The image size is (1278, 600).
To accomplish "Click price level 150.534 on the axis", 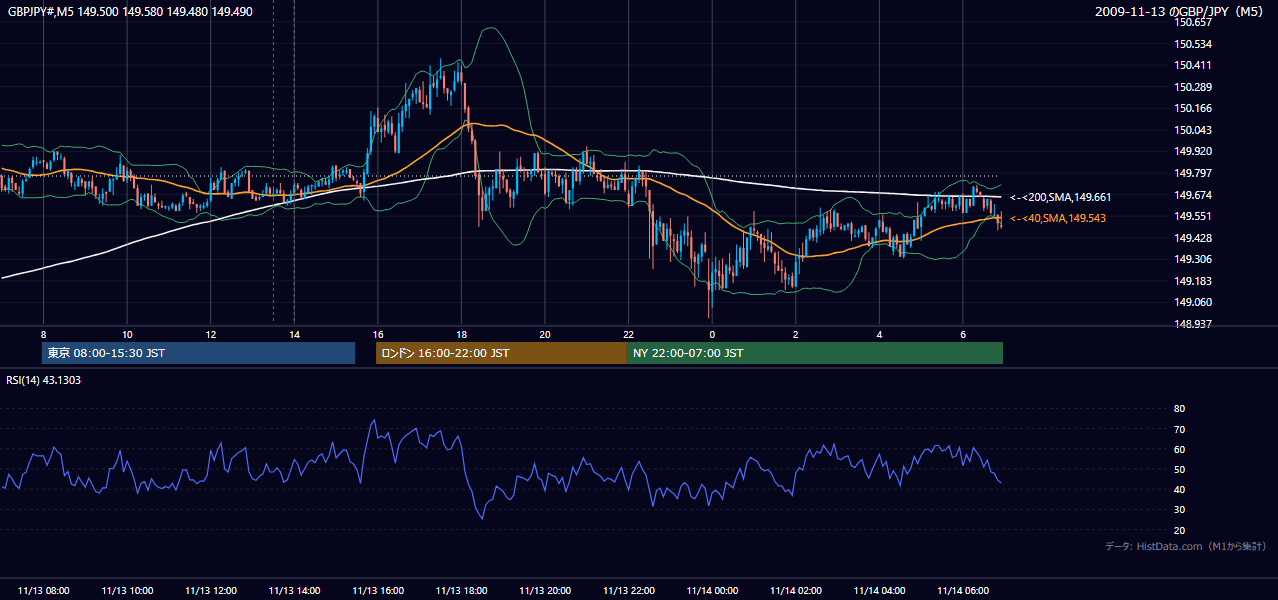I will (1192, 44).
